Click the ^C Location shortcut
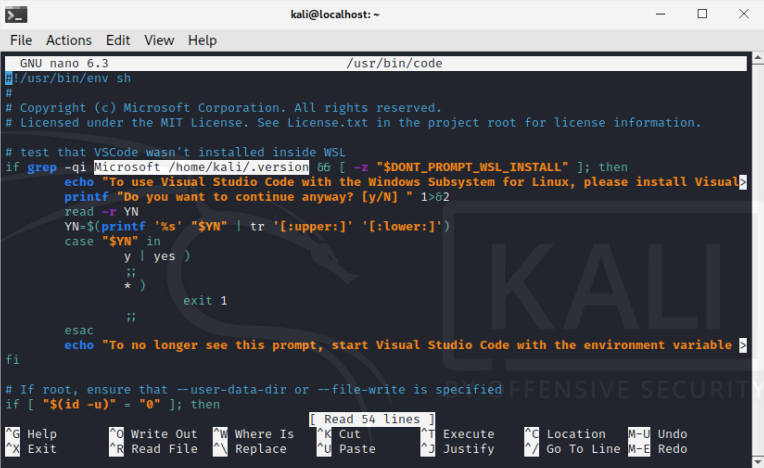The height and width of the screenshot is (468, 764). 565,434
